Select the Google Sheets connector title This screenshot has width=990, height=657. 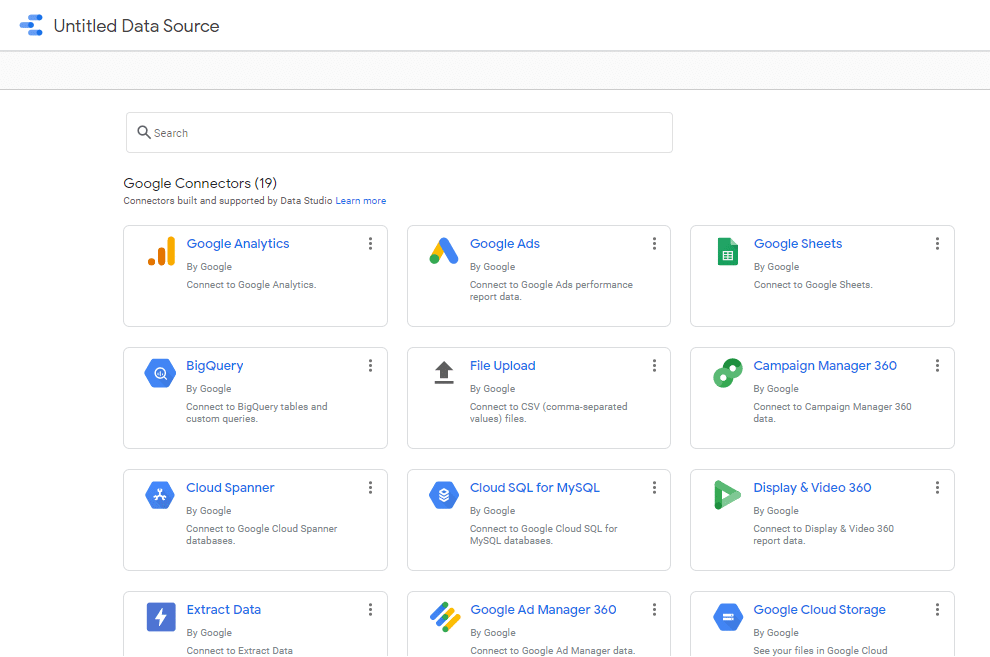(797, 244)
